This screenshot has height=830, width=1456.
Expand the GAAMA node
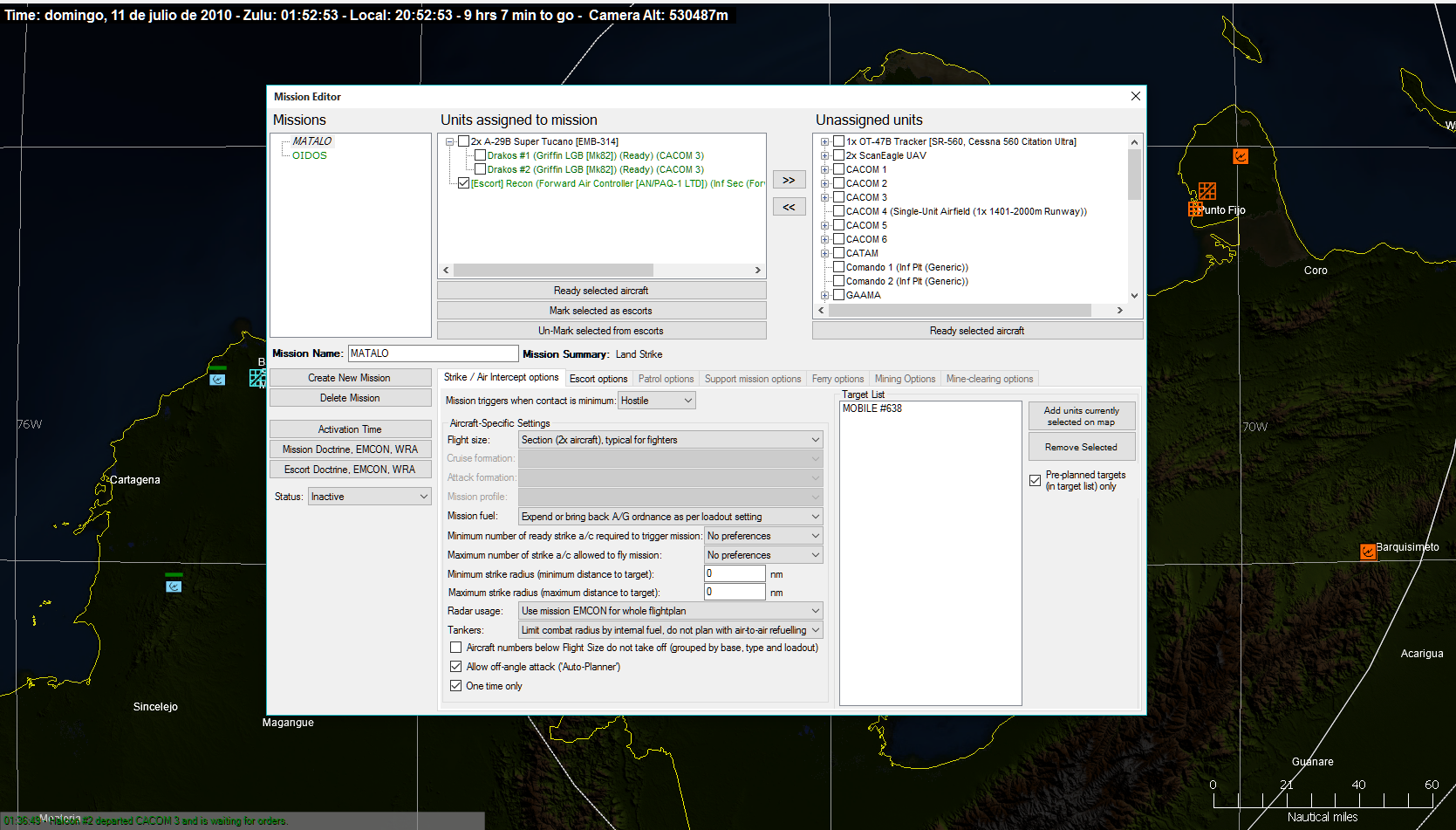[x=824, y=295]
